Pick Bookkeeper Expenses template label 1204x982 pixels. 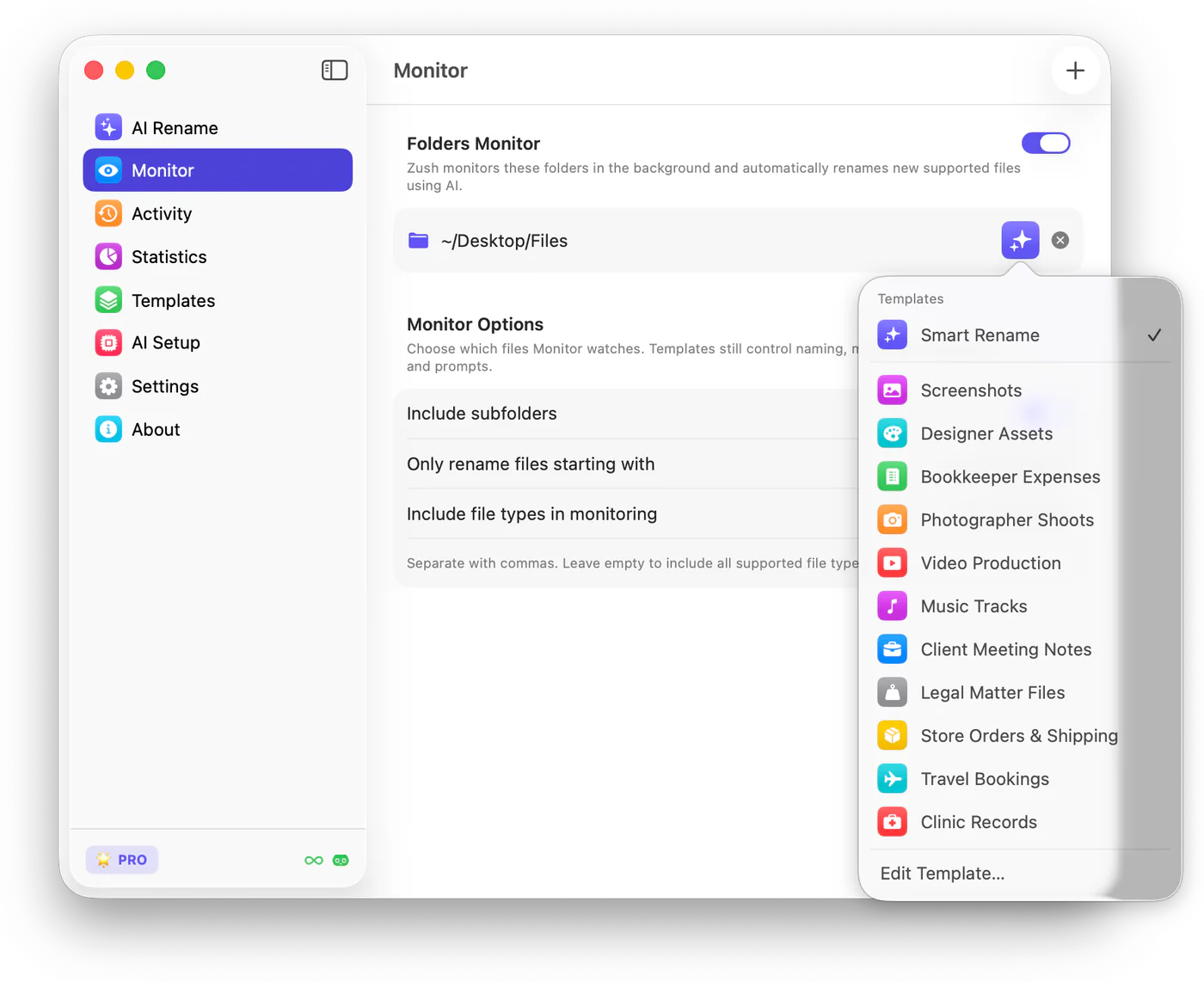pyautogui.click(x=1010, y=477)
